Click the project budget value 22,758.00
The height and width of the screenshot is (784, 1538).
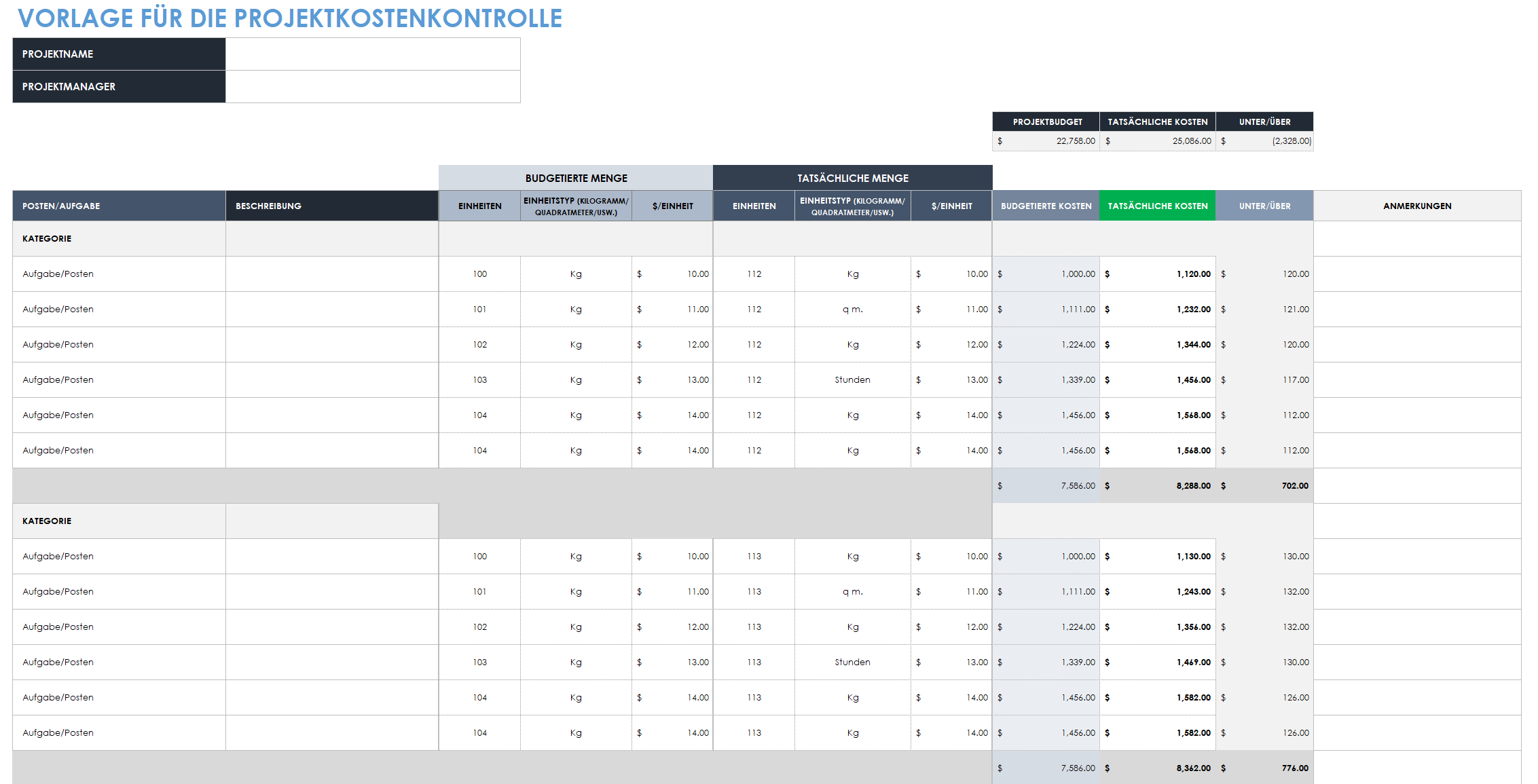click(1046, 141)
